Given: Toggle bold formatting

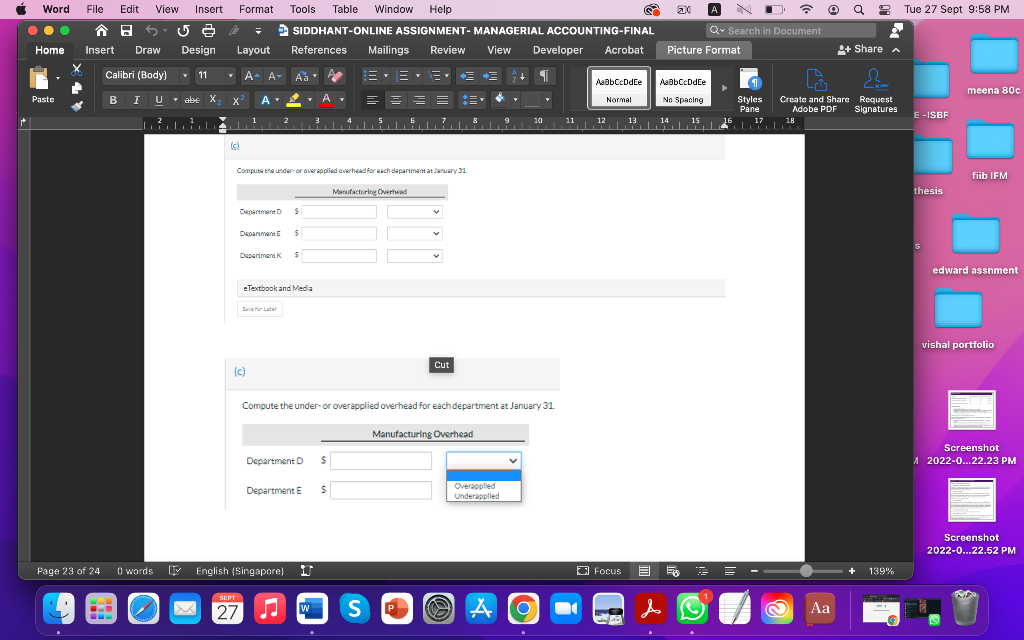Looking at the screenshot, I should [113, 100].
